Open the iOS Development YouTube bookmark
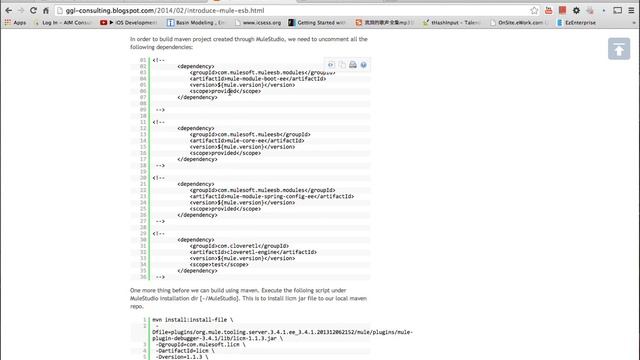Viewport: 640px width, 360px height. pyautogui.click(x=129, y=23)
